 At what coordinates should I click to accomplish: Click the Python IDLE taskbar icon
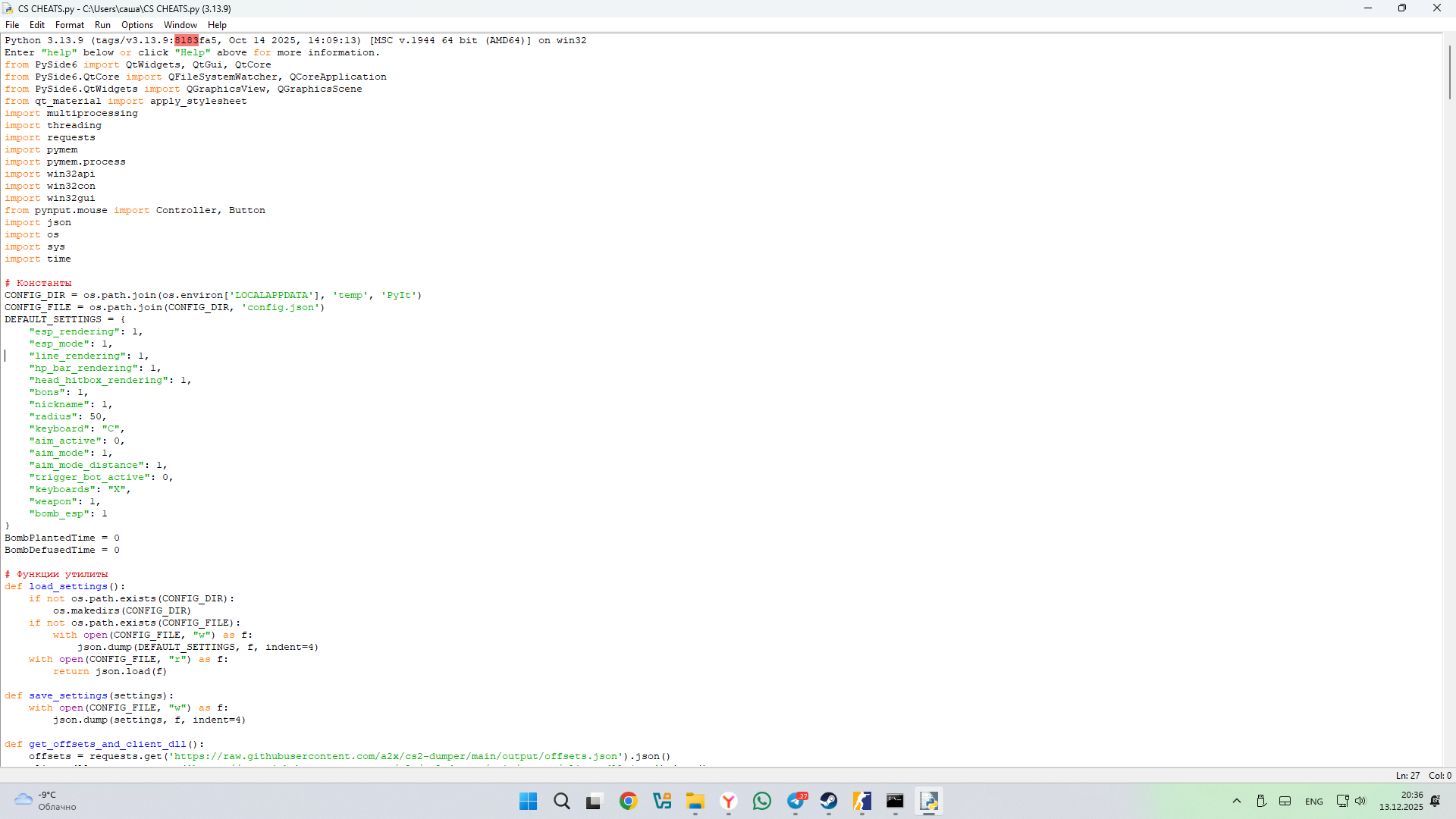tap(929, 801)
